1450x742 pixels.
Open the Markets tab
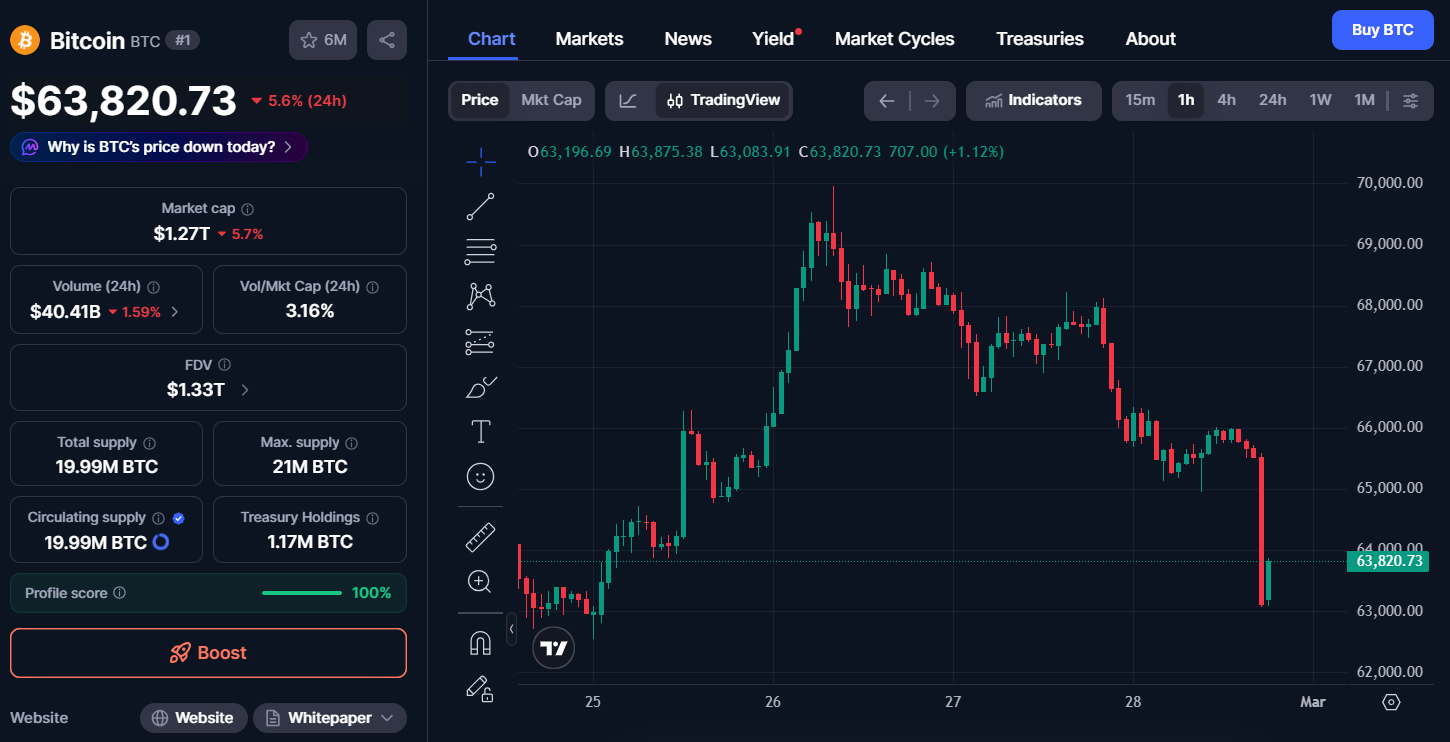tap(590, 39)
